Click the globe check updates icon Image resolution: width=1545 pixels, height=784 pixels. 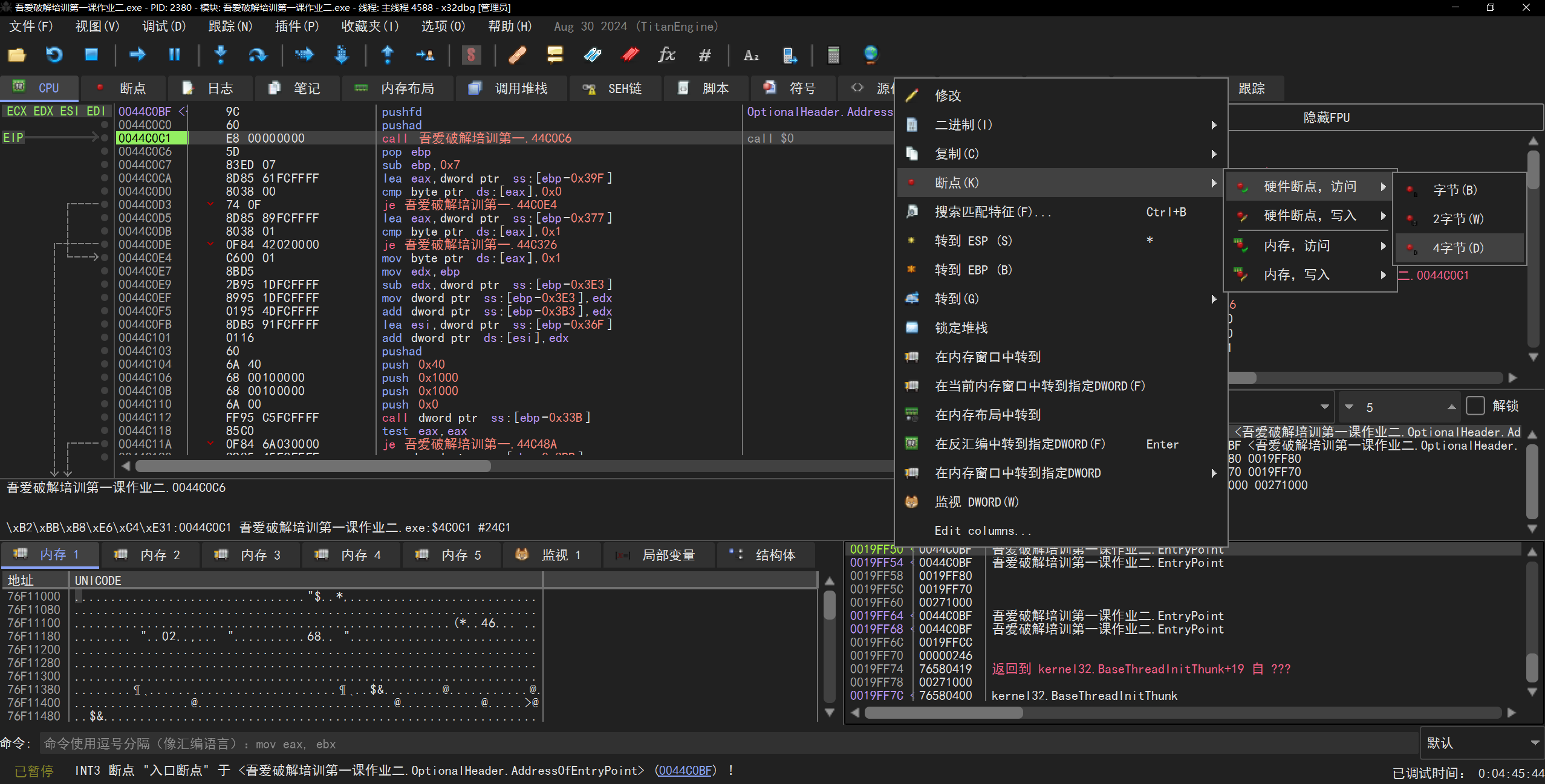click(x=871, y=55)
